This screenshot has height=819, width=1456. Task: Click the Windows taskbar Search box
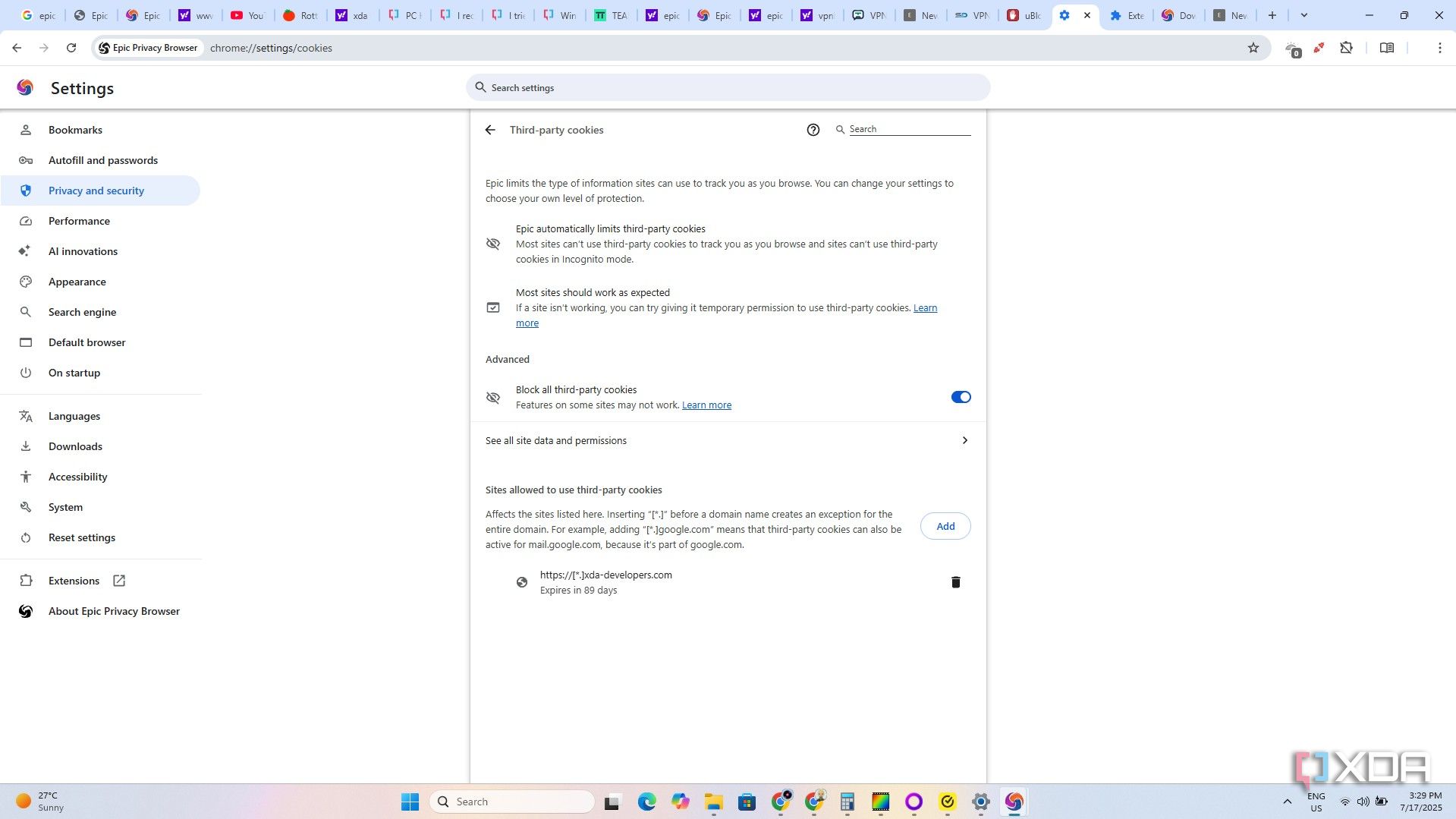tap(512, 802)
